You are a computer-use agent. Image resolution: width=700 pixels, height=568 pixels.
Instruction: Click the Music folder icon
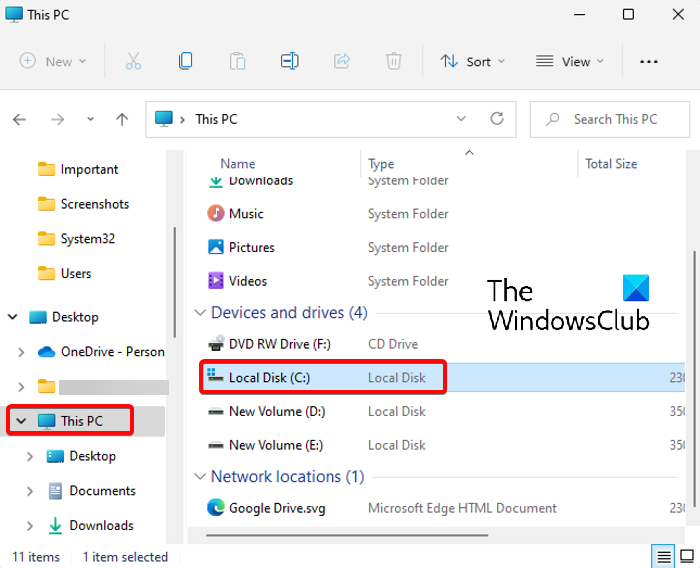216,213
